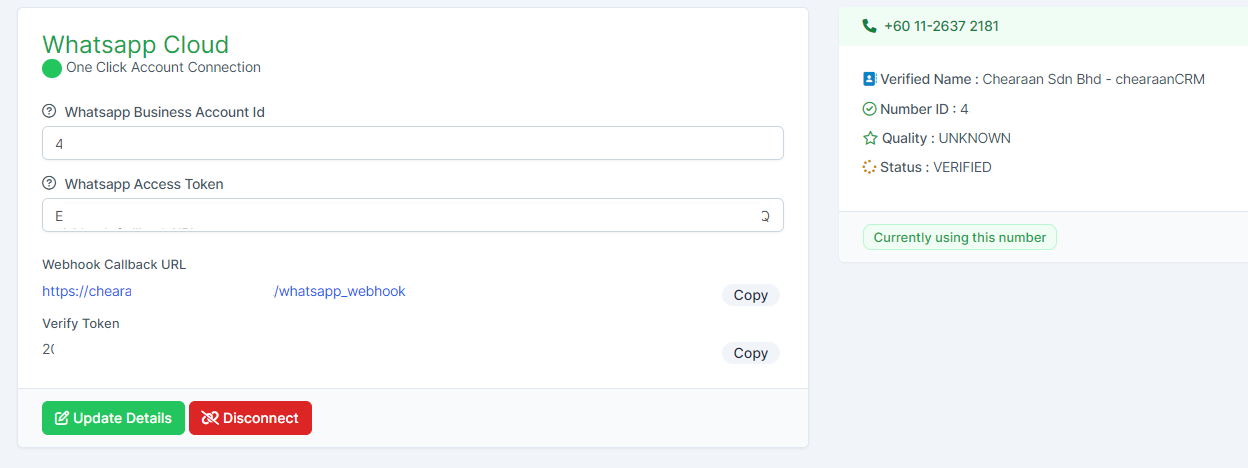Click help icon beside Whatsapp Access Token
1248x468 pixels.
tap(49, 184)
